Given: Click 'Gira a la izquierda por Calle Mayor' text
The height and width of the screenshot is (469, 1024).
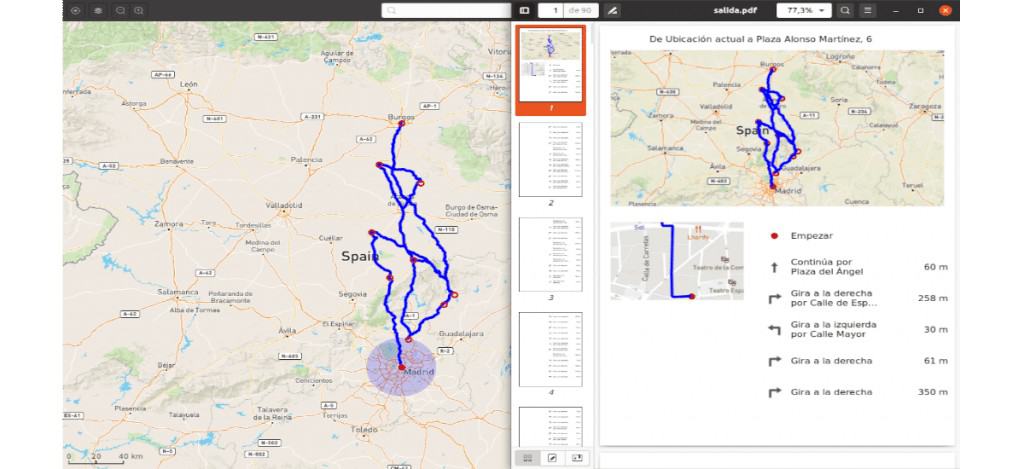Looking at the screenshot, I should (833, 329).
